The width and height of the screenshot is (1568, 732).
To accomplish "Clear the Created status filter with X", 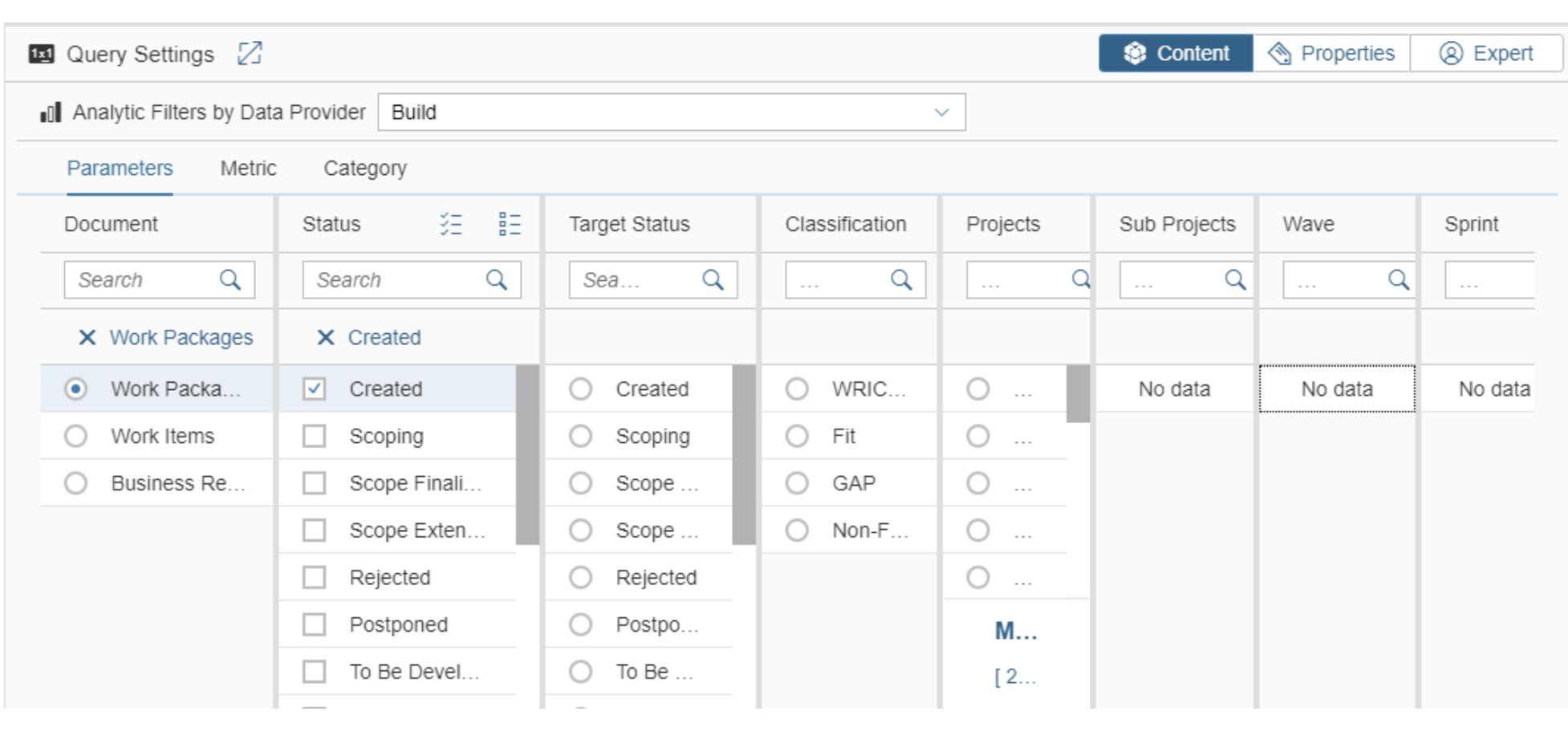I will [x=325, y=337].
